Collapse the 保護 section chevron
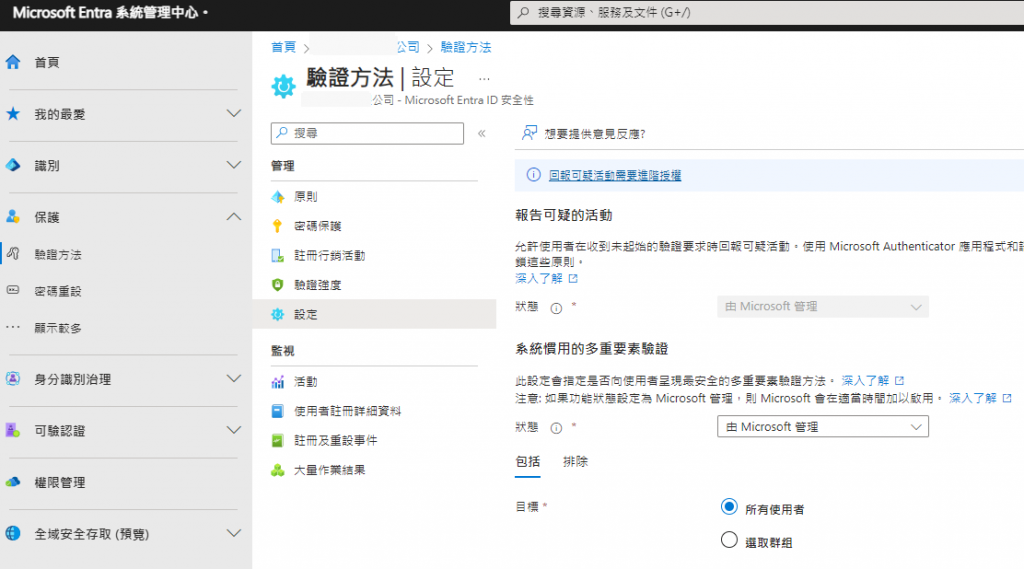Image resolution: width=1024 pixels, height=569 pixels. click(x=233, y=217)
